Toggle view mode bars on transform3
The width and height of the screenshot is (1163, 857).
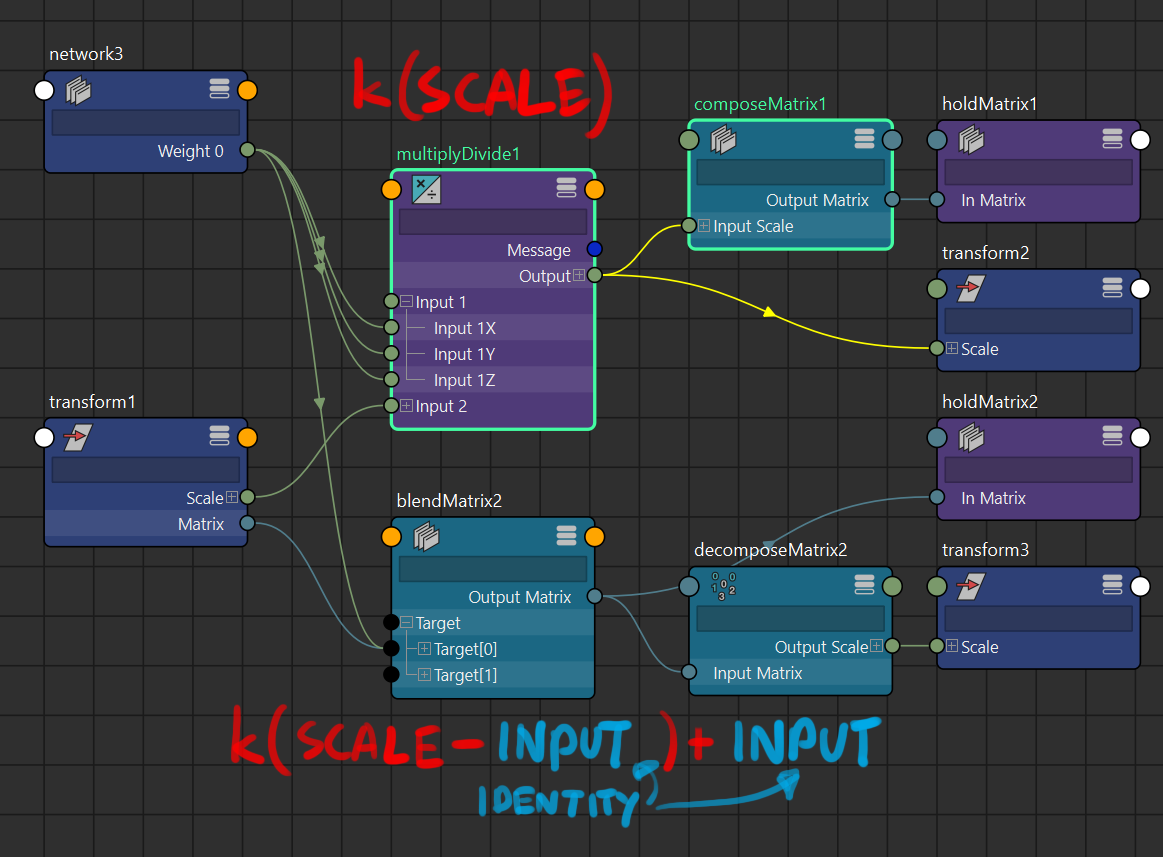pyautogui.click(x=1112, y=585)
